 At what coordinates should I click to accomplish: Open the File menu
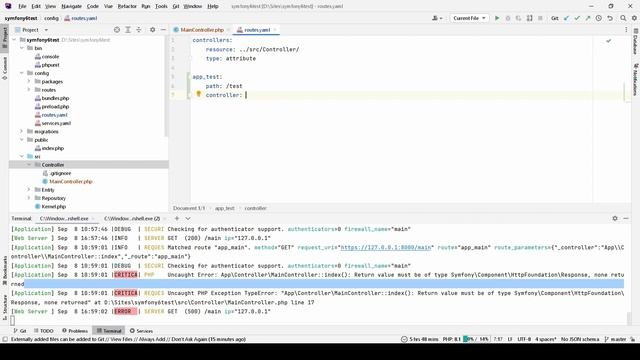coord(22,6)
